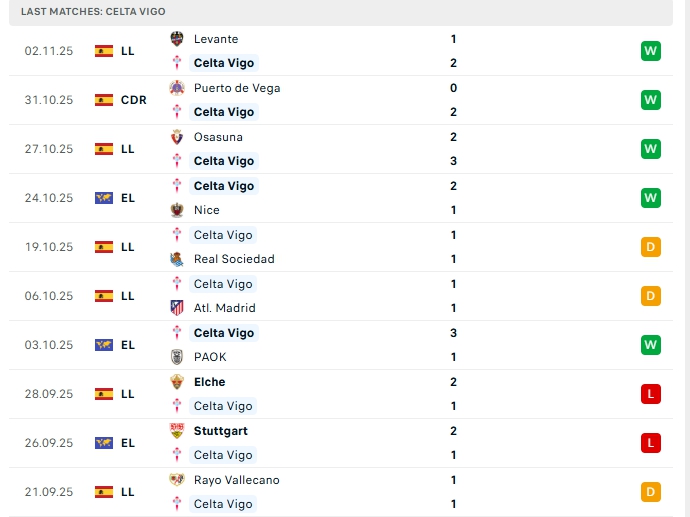Click the Osasuna team crest
Image resolution: width=690 pixels, height=517 pixels.
point(177,137)
